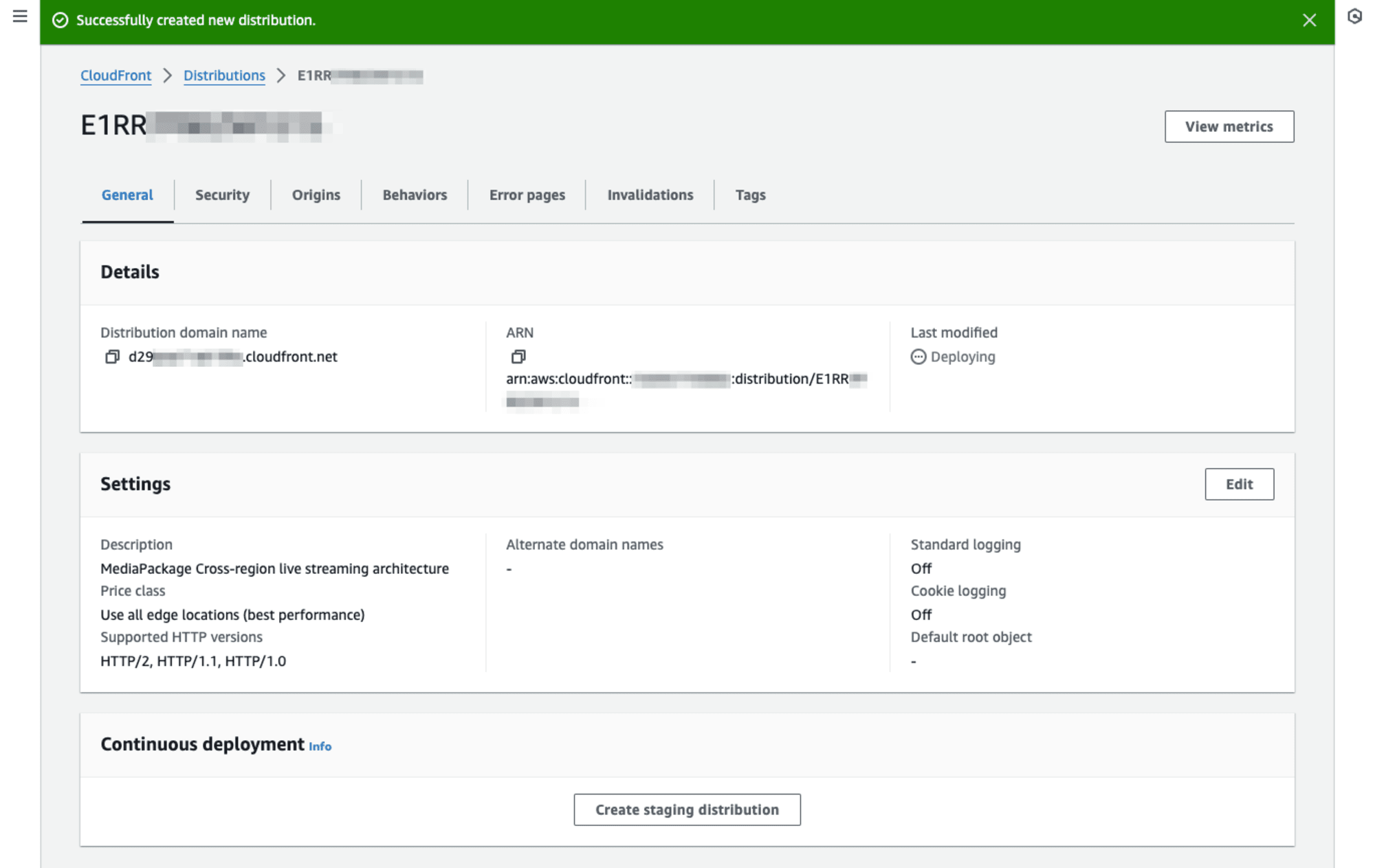The height and width of the screenshot is (868, 1375).
Task: Click the Standard logging Off value
Action: click(921, 568)
